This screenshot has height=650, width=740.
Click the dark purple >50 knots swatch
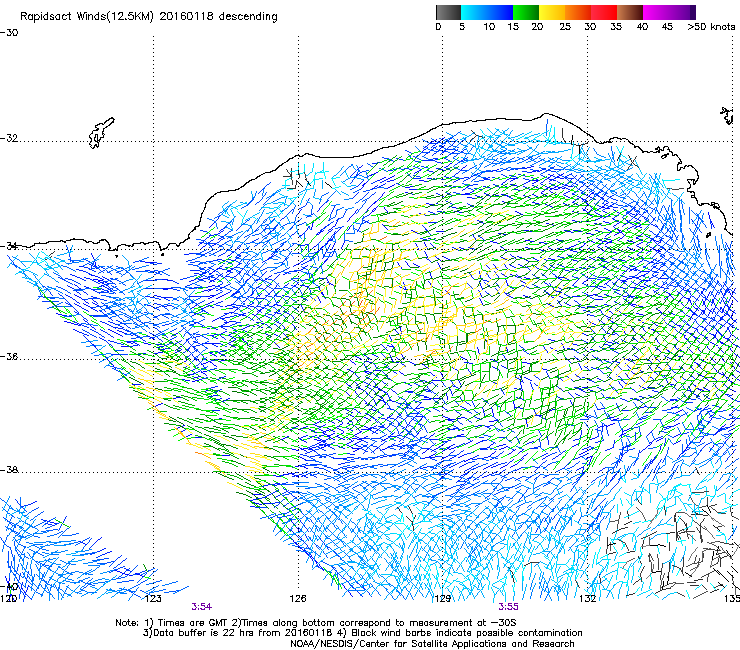click(693, 12)
